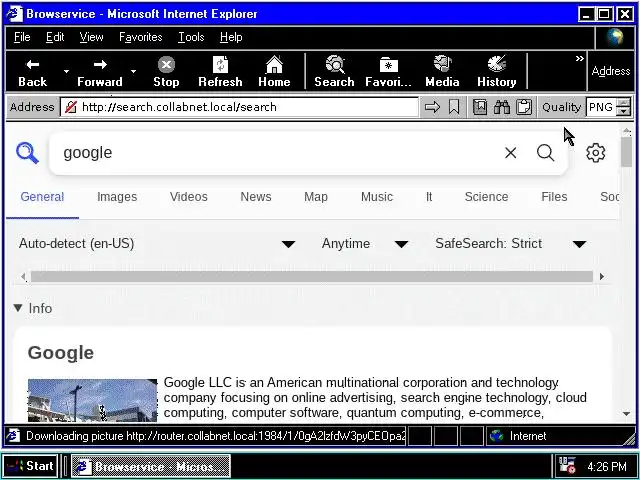Decrease Quality with the down spinner

623,111
